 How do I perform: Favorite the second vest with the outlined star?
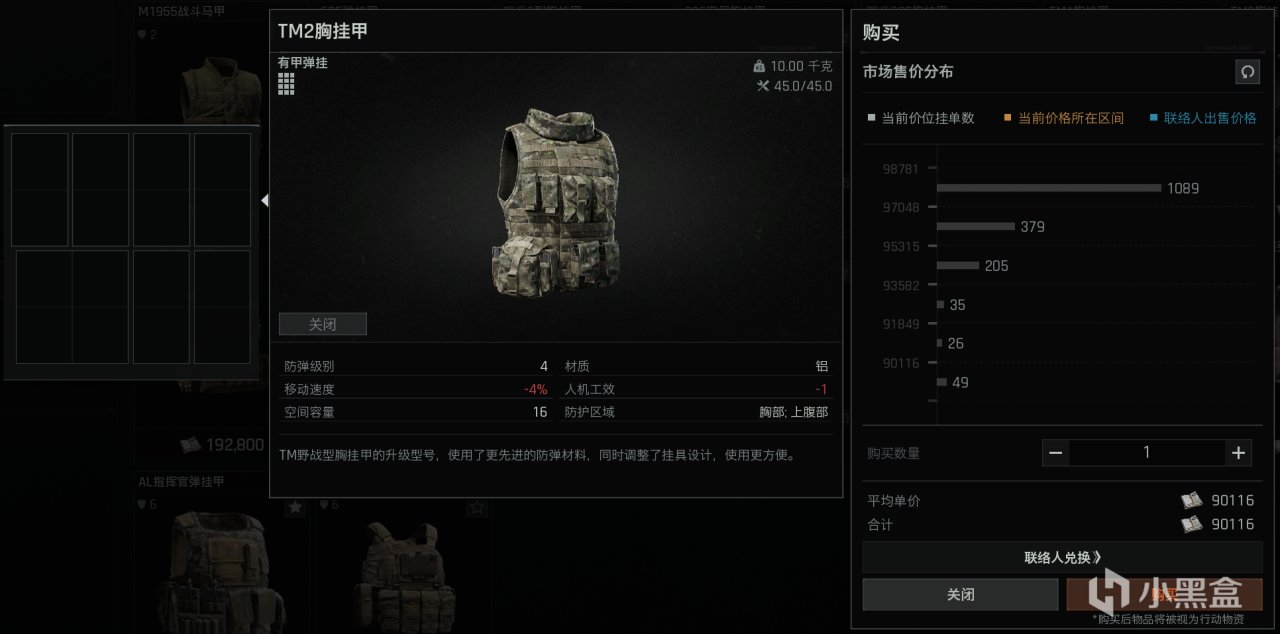click(x=477, y=508)
